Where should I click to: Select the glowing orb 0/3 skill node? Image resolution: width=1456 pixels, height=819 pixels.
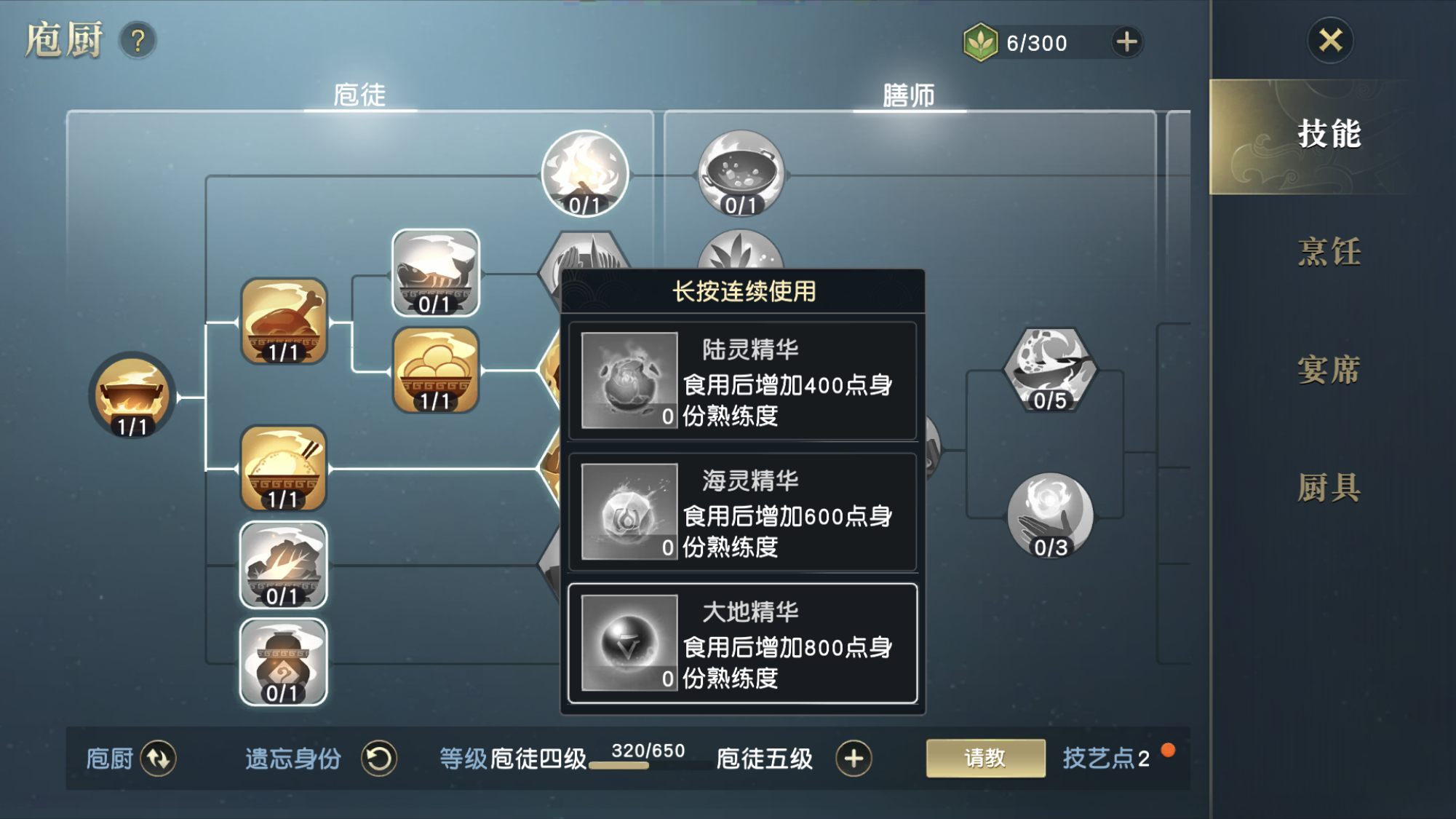(1050, 516)
